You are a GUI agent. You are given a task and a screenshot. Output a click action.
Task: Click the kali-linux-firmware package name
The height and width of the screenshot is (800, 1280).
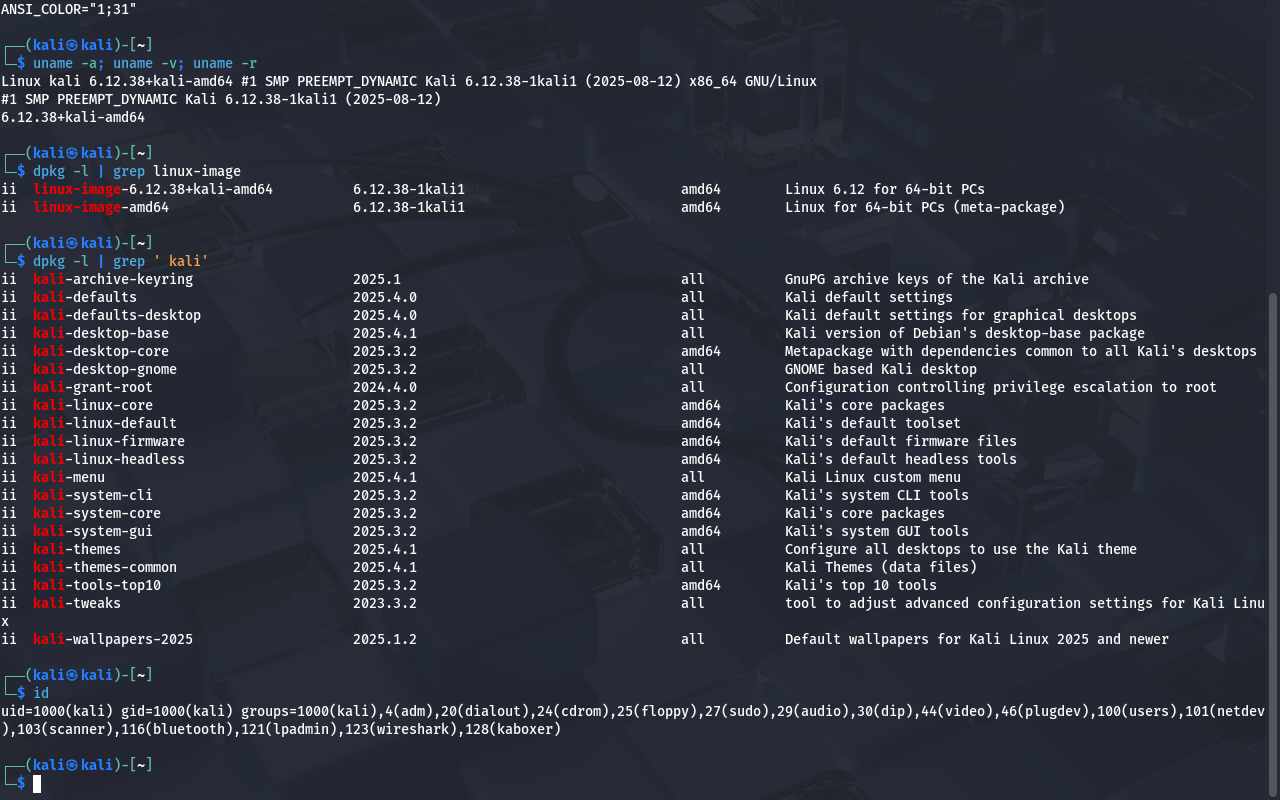[109, 441]
